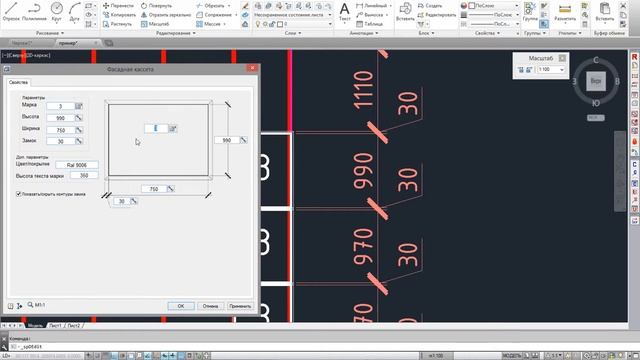
Task: Toggle the МОДЕЛЬ status bar button
Action: coord(512,356)
